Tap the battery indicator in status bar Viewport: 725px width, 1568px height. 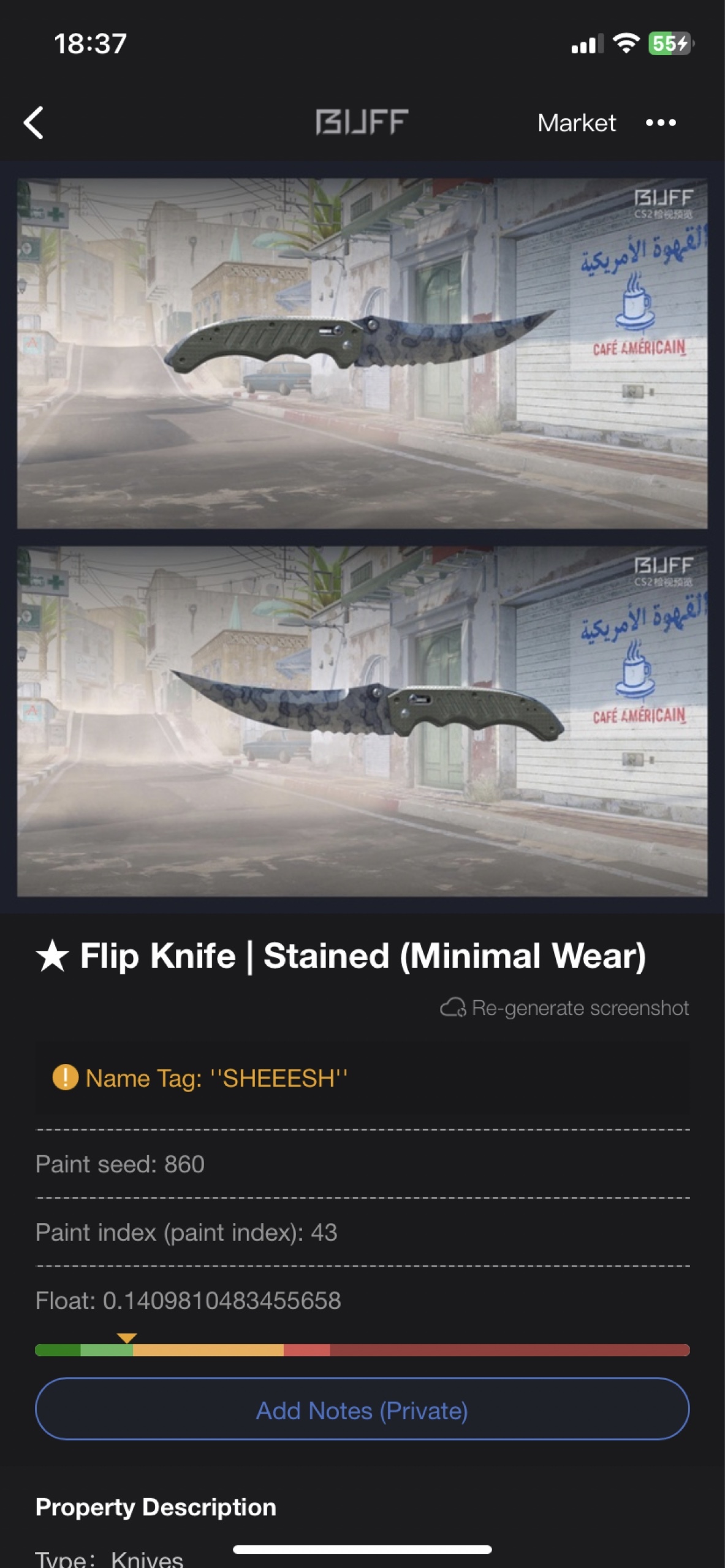click(x=670, y=43)
